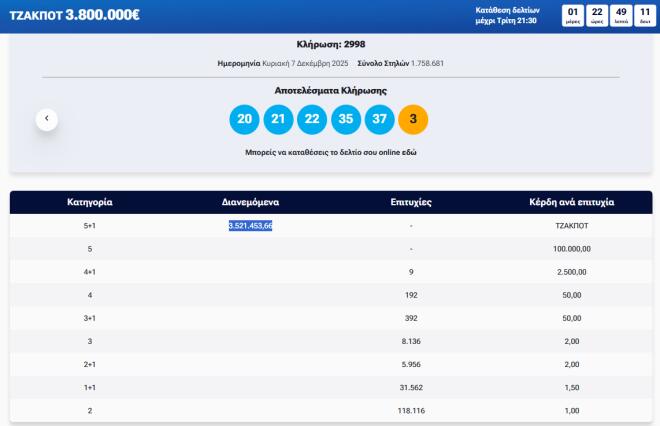Click the blue number 21 ball
The height and width of the screenshot is (426, 660).
click(278, 119)
